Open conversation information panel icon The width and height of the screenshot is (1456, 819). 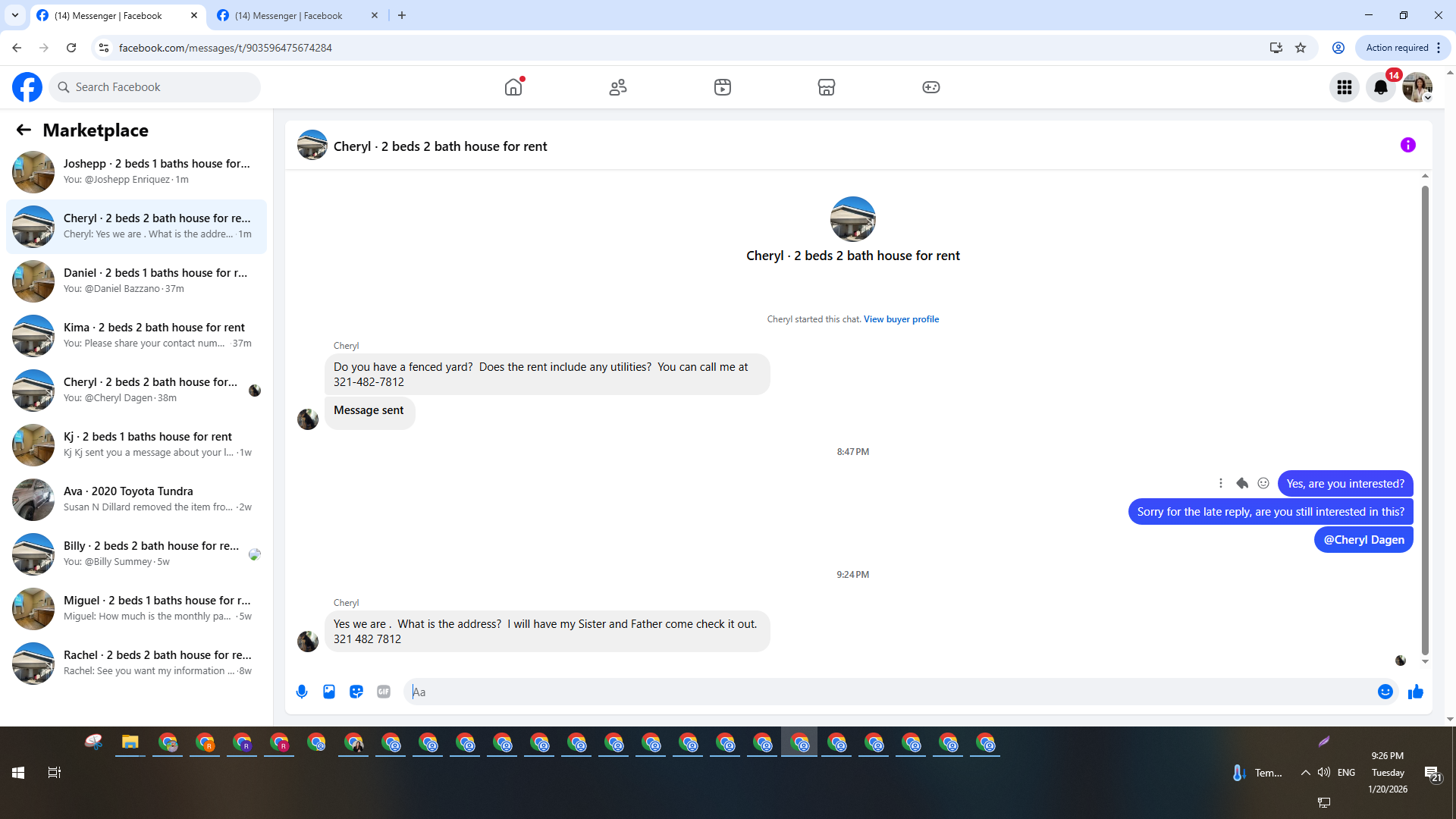click(x=1408, y=145)
